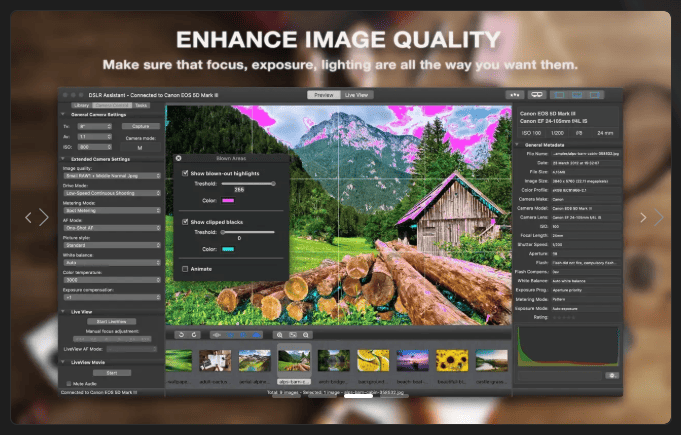Open the AF Mode dropdown
The image size is (681, 435).
point(112,227)
